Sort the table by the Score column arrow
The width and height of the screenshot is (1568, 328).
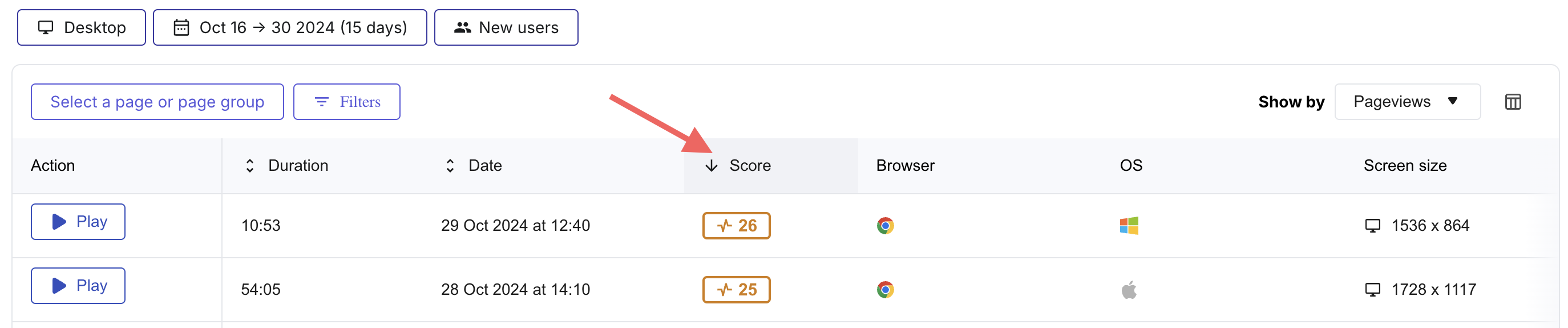pyautogui.click(x=711, y=165)
